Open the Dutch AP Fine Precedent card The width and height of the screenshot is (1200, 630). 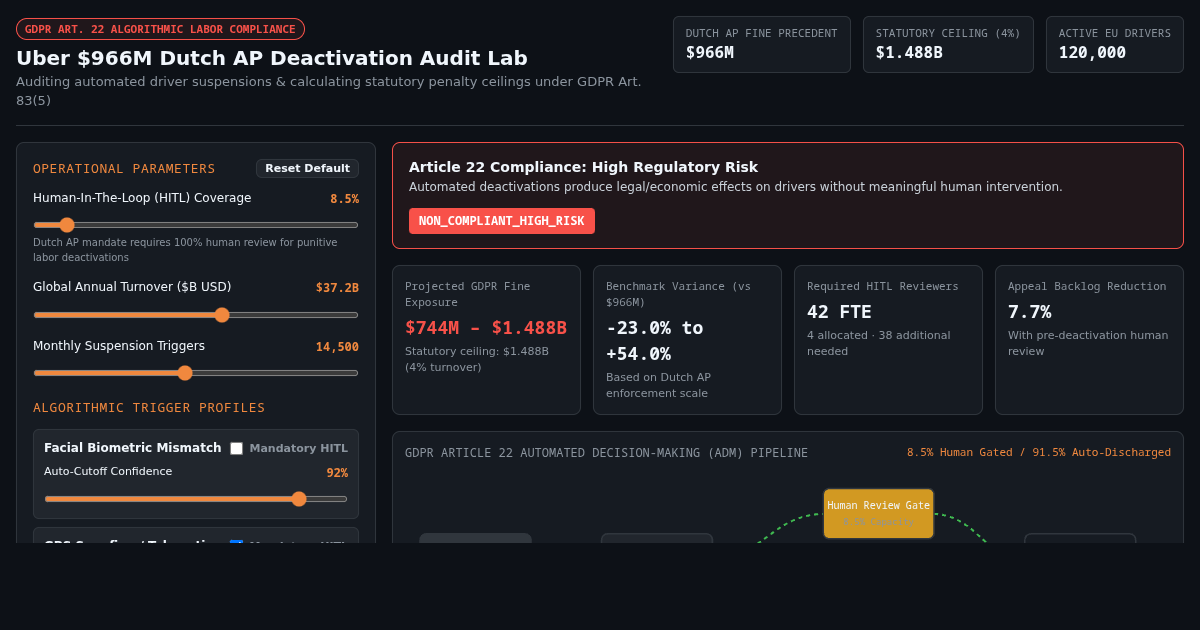click(x=762, y=44)
